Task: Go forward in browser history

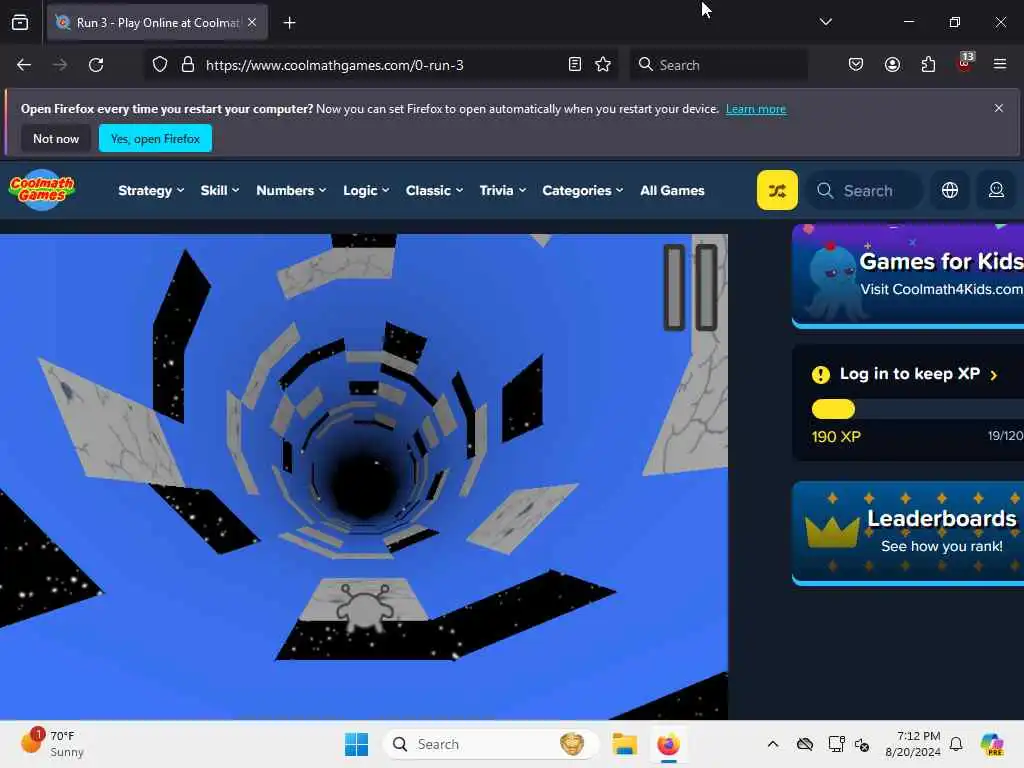Action: tap(59, 65)
